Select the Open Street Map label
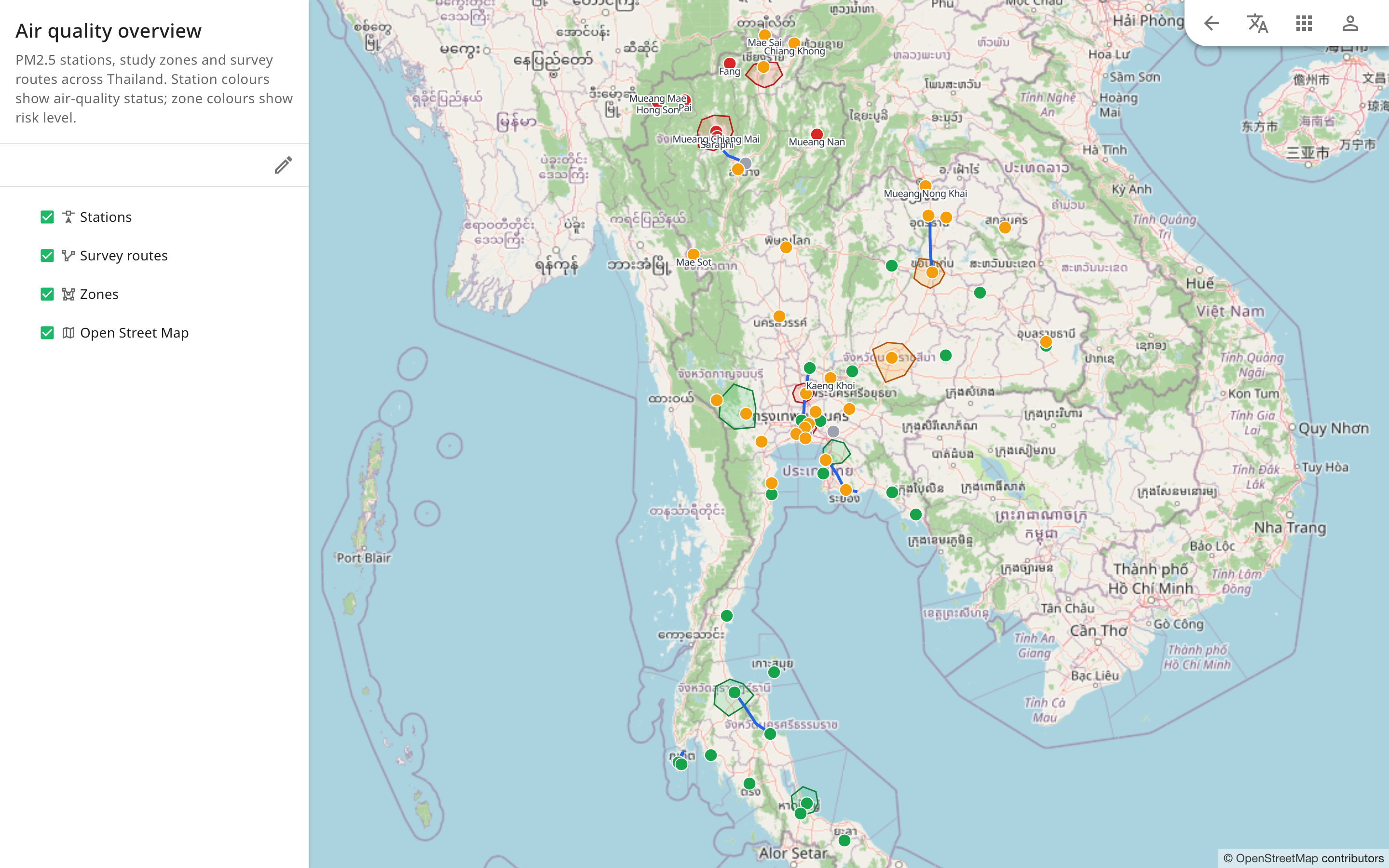This screenshot has height=868, width=1389. 134,332
